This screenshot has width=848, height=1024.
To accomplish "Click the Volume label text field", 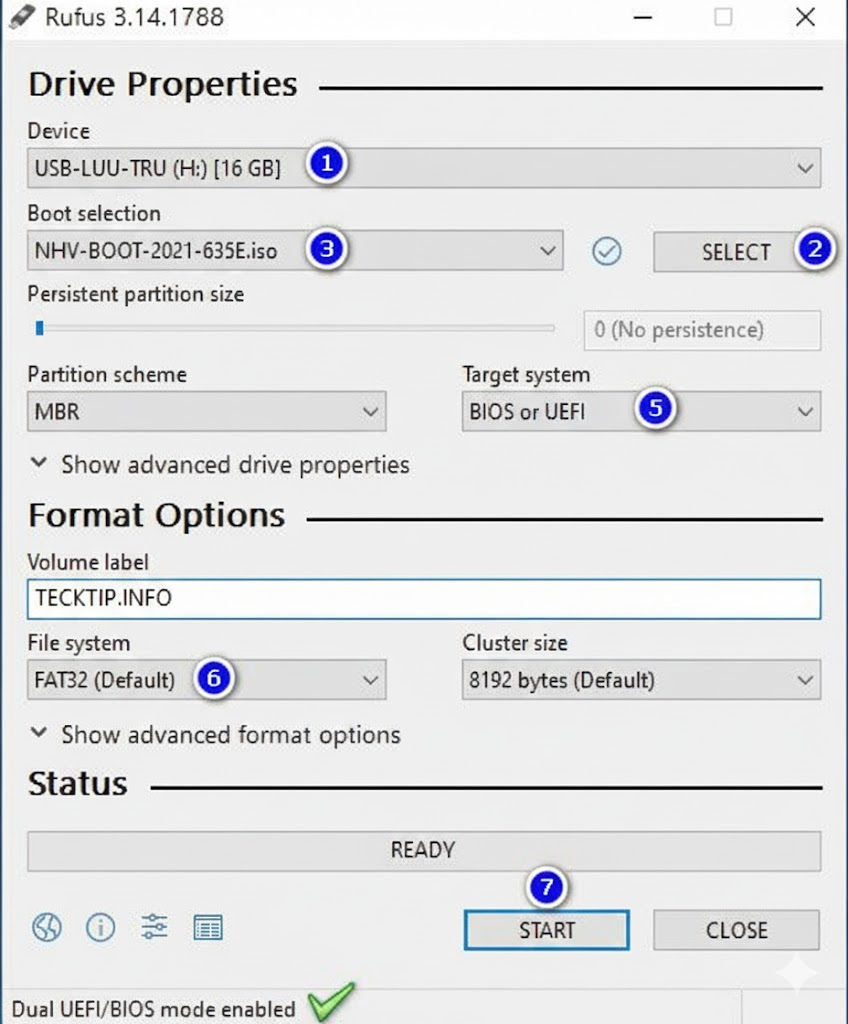I will point(423,599).
